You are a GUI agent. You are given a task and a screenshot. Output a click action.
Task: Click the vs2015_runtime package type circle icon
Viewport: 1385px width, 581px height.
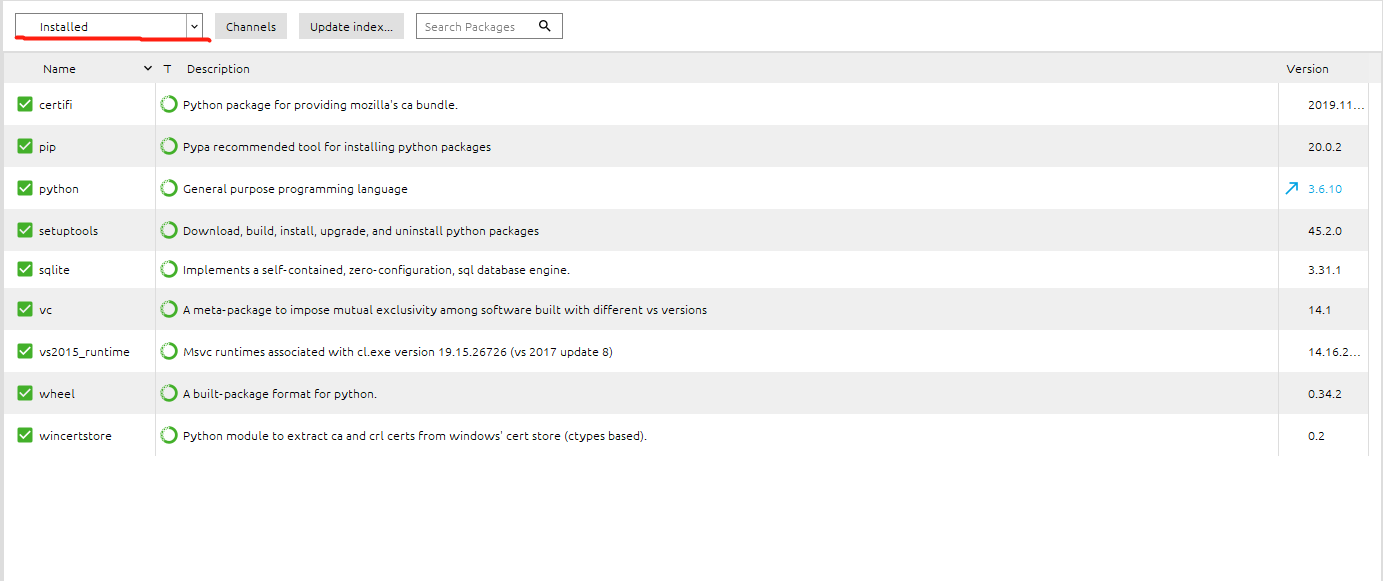click(x=169, y=351)
